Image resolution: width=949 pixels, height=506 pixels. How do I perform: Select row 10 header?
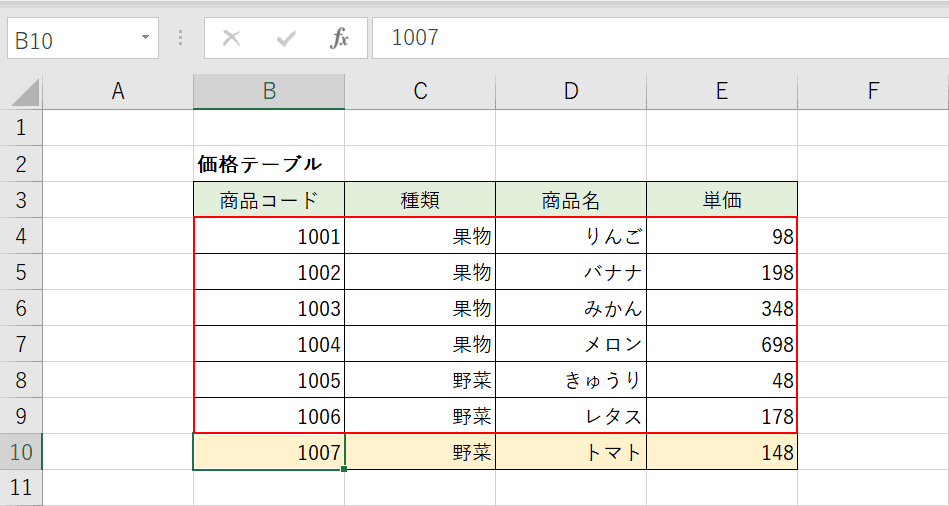click(x=21, y=452)
